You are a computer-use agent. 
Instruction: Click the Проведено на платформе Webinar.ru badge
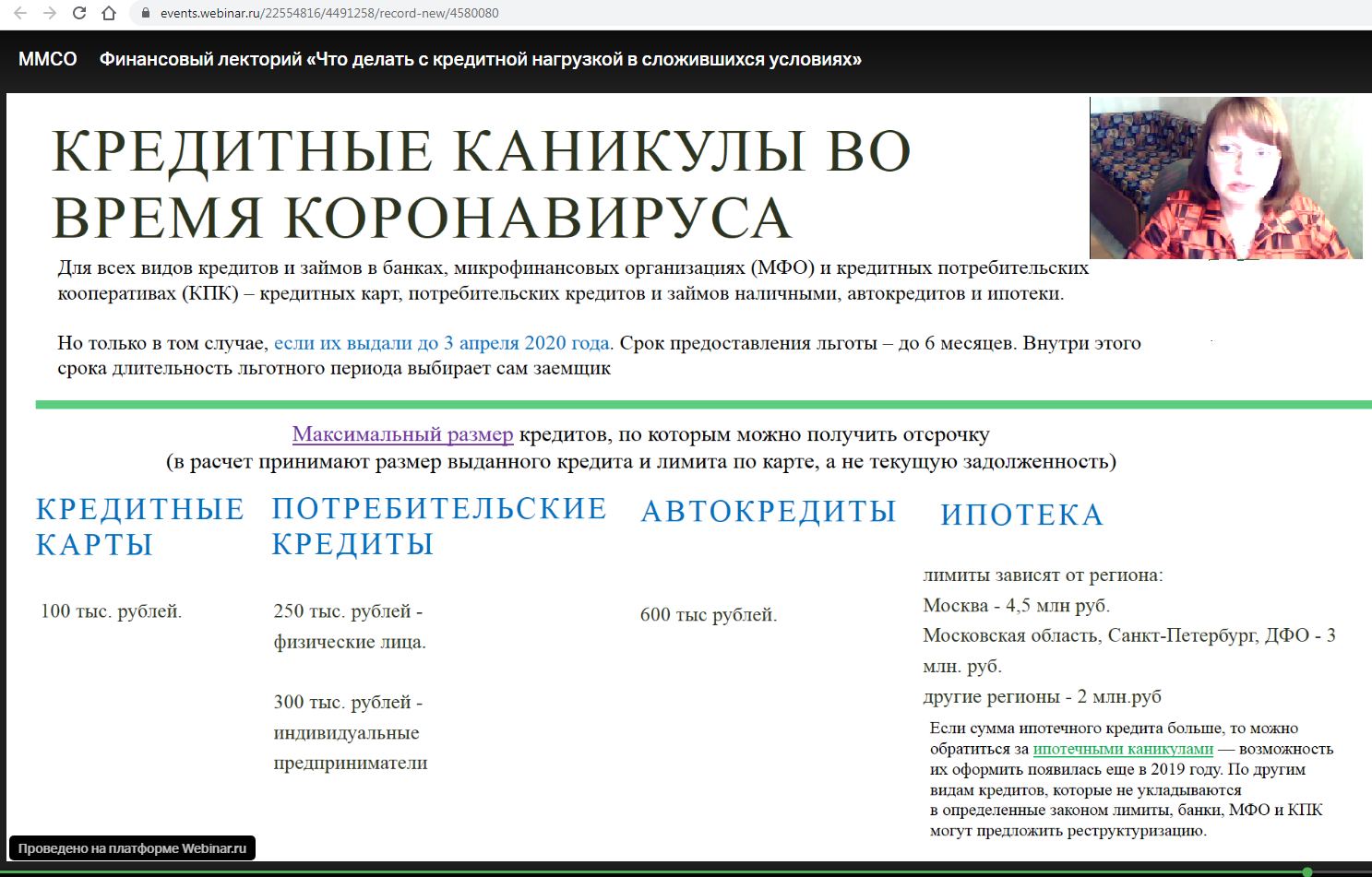tap(132, 848)
